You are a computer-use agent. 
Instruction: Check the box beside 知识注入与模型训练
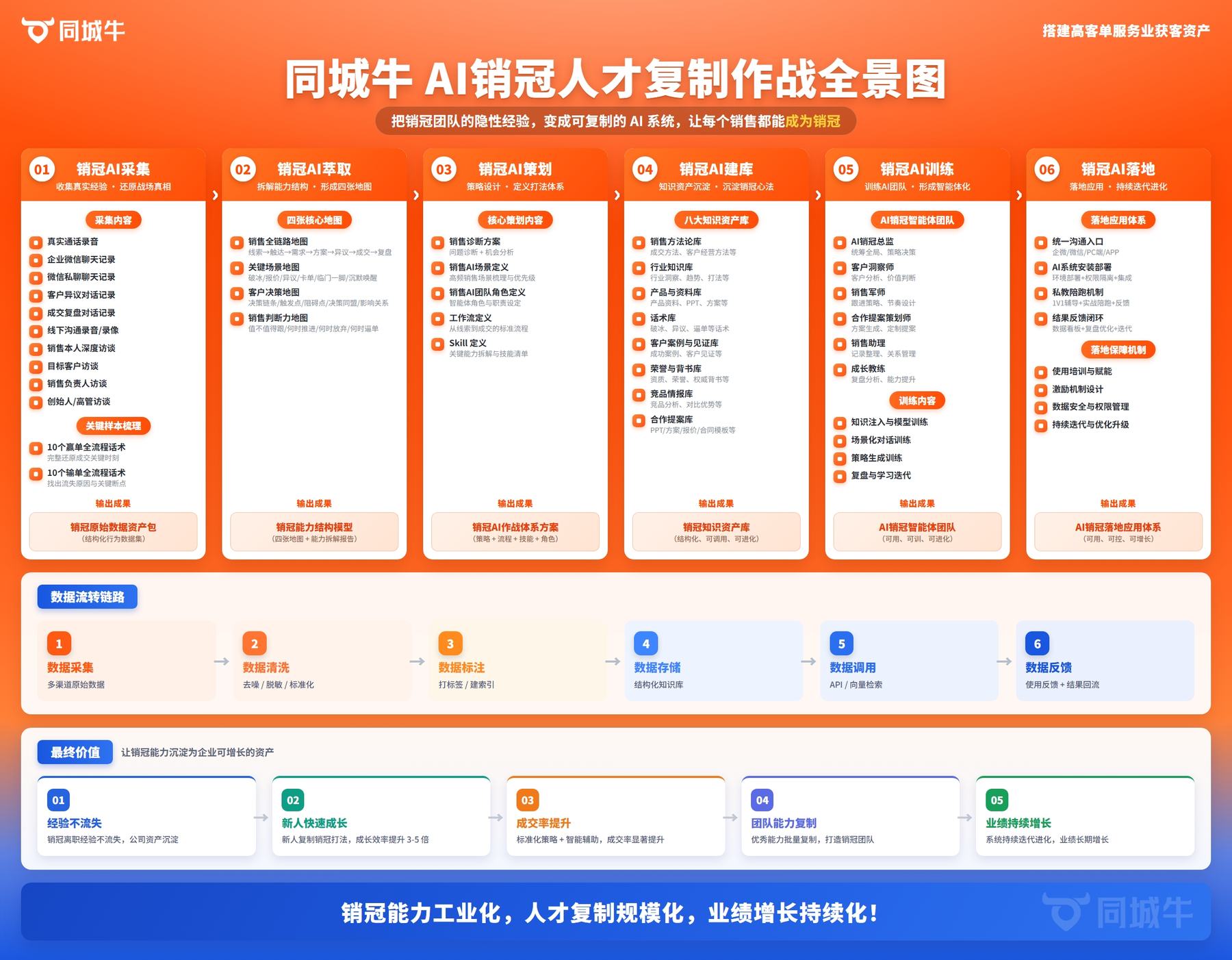click(840, 423)
